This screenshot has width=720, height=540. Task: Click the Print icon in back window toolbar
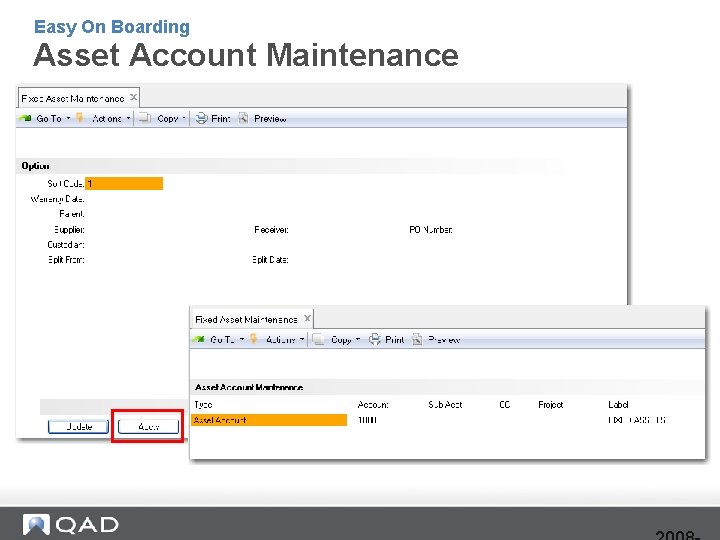coord(201,118)
